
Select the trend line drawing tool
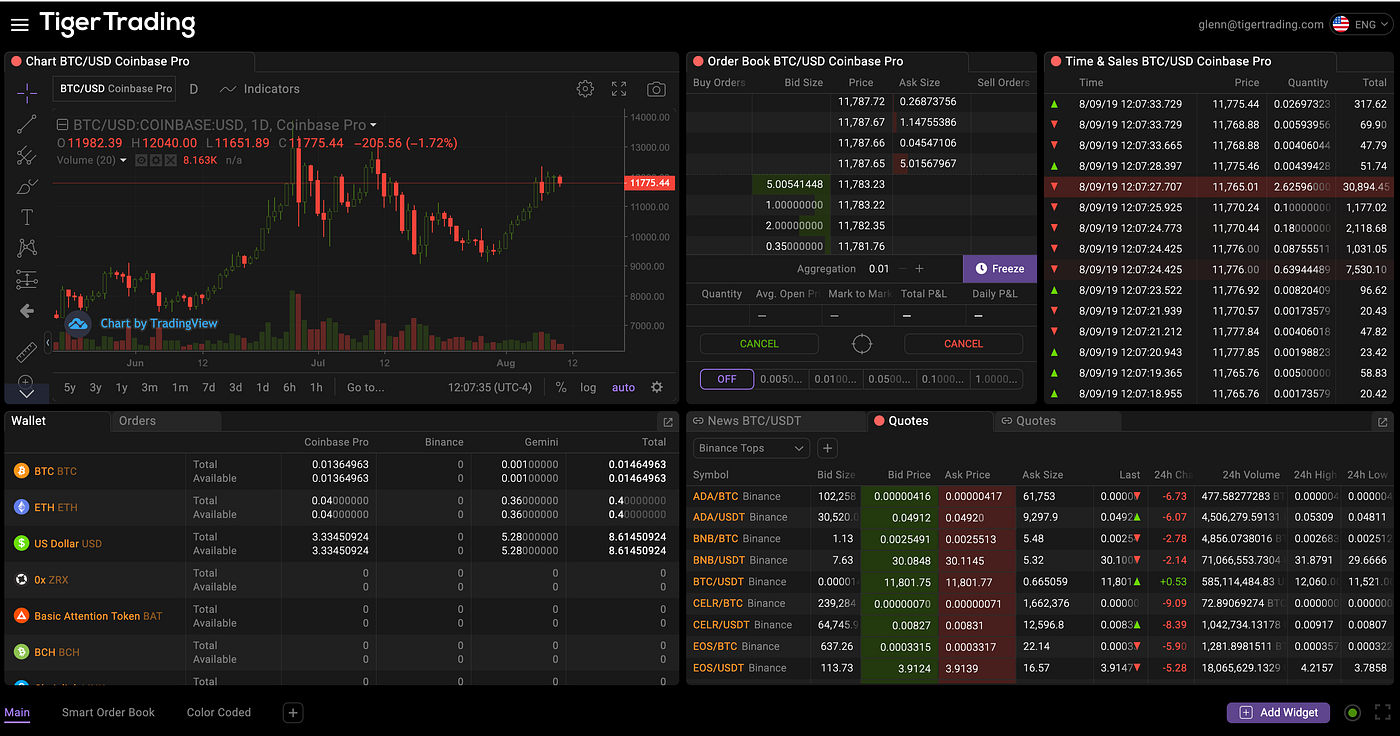pos(27,124)
